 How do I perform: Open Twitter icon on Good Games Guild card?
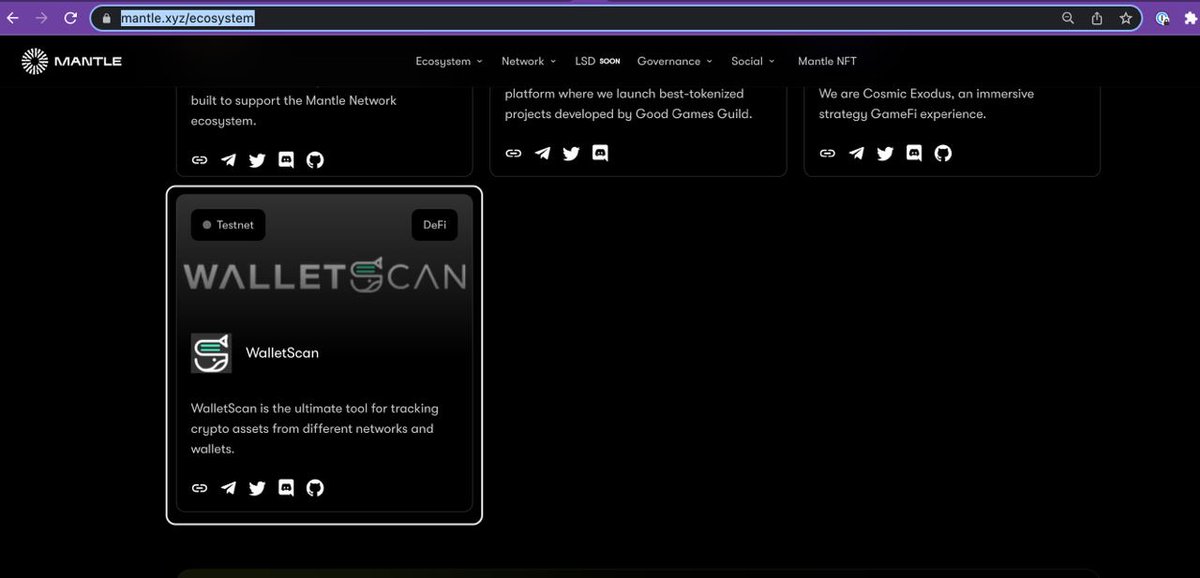click(x=571, y=153)
